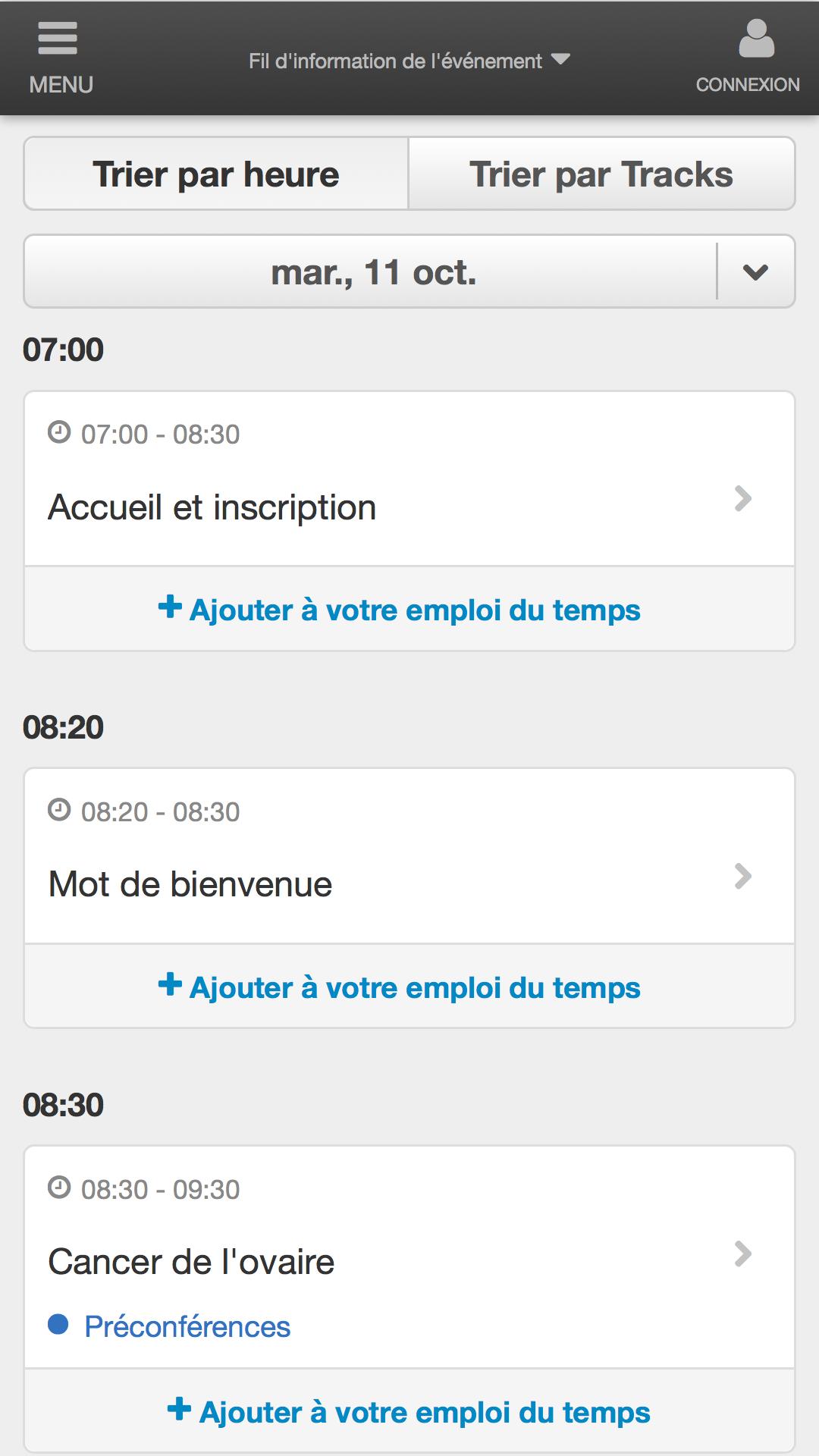The image size is (819, 1456).
Task: Expand Accueil et inscription details chevron
Action: tap(743, 498)
